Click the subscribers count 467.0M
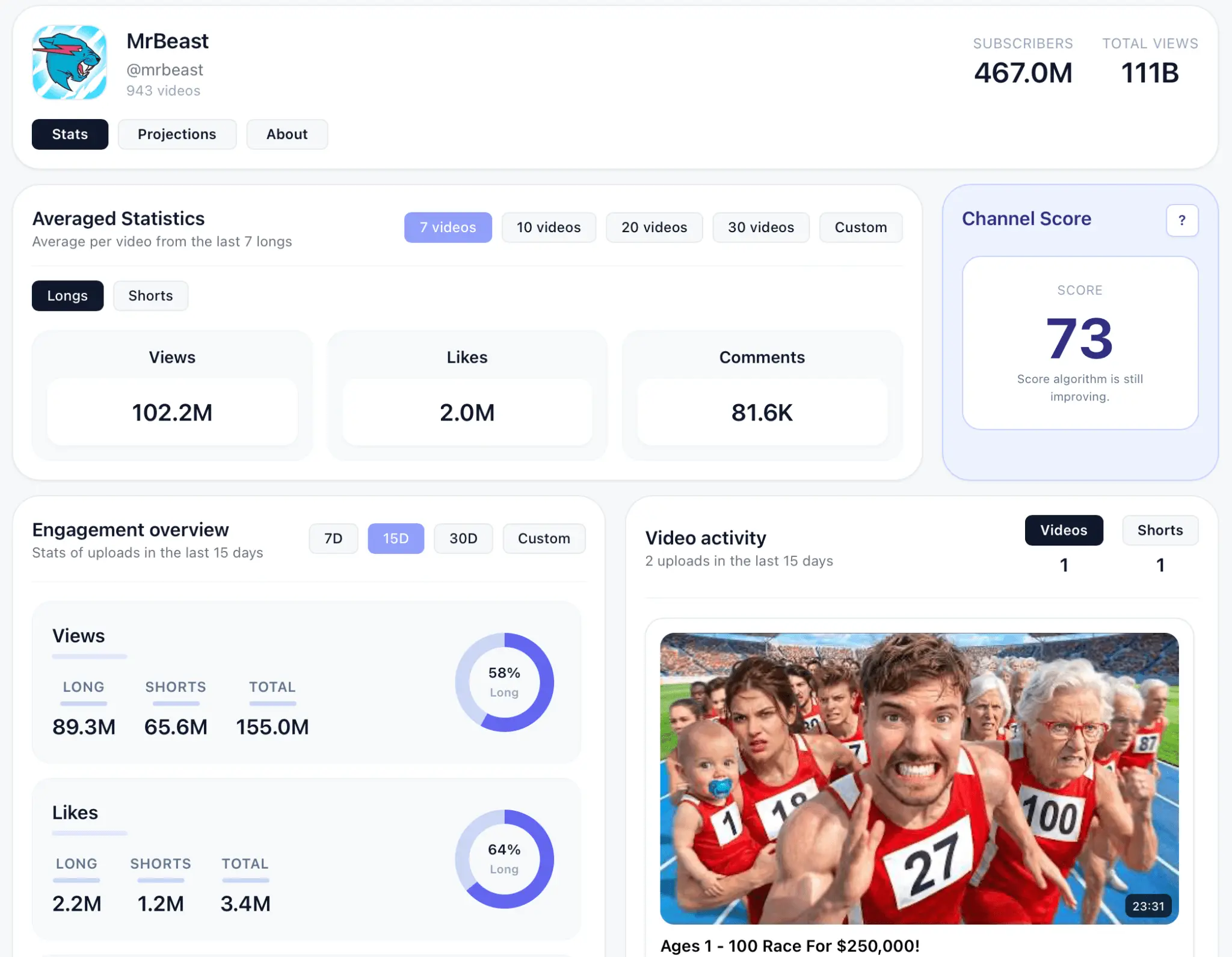 pos(1023,73)
